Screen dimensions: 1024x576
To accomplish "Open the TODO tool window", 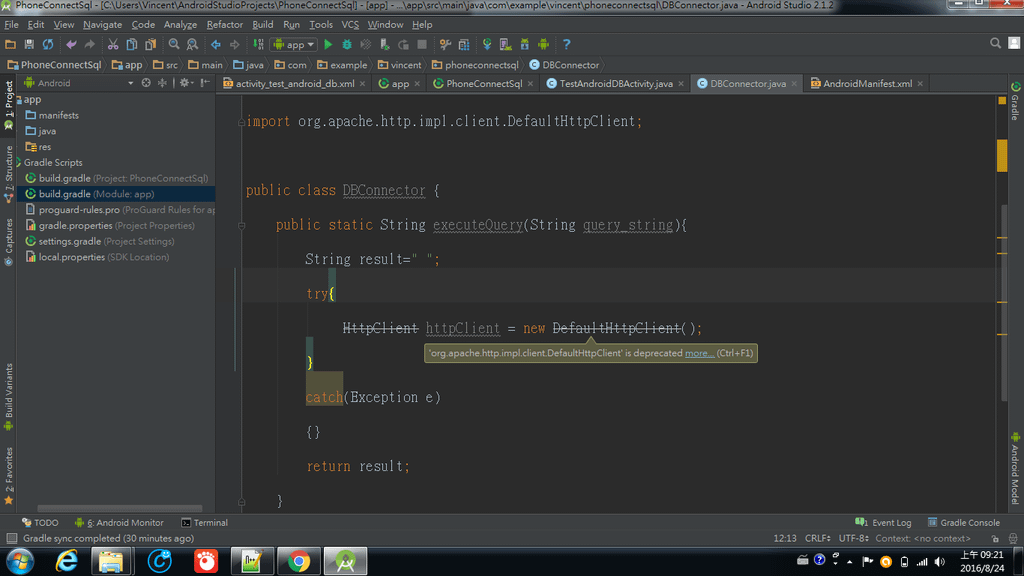I will coord(40,522).
